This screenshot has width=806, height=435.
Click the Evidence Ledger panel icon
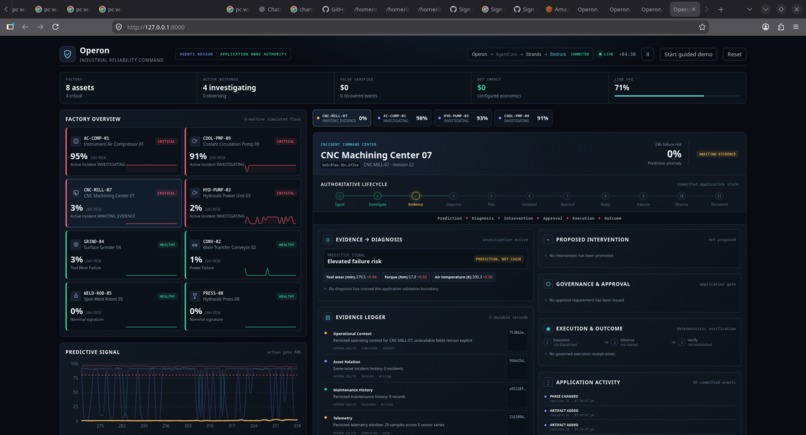coord(327,317)
